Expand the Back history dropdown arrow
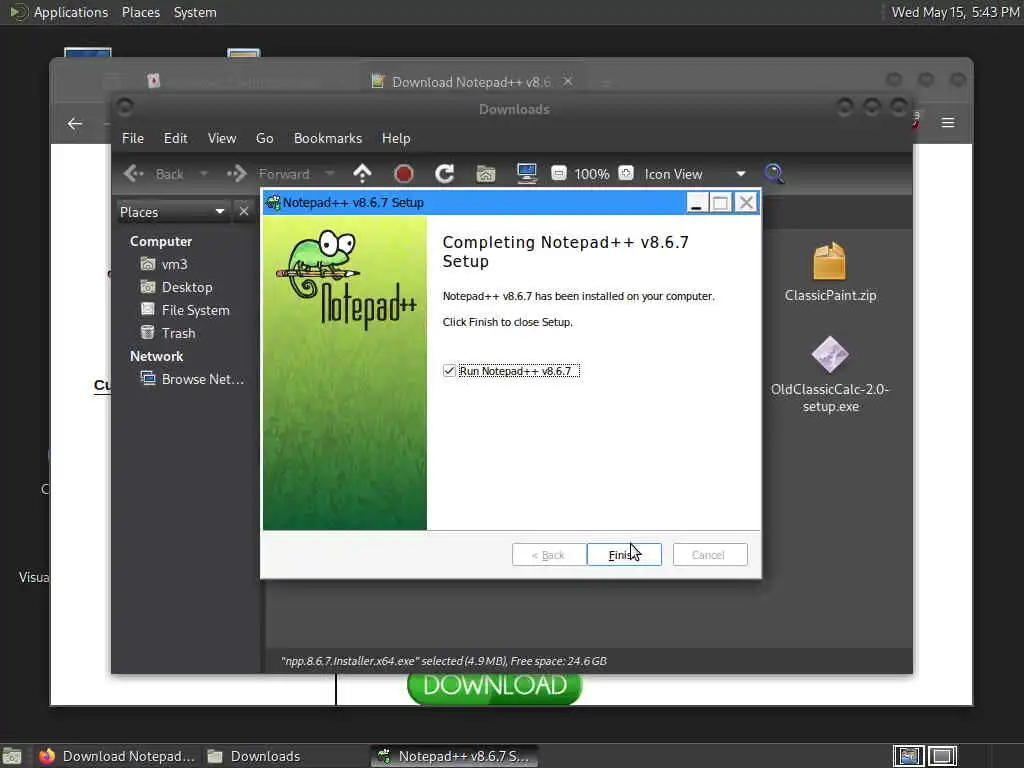Image resolution: width=1024 pixels, height=768 pixels. click(204, 174)
